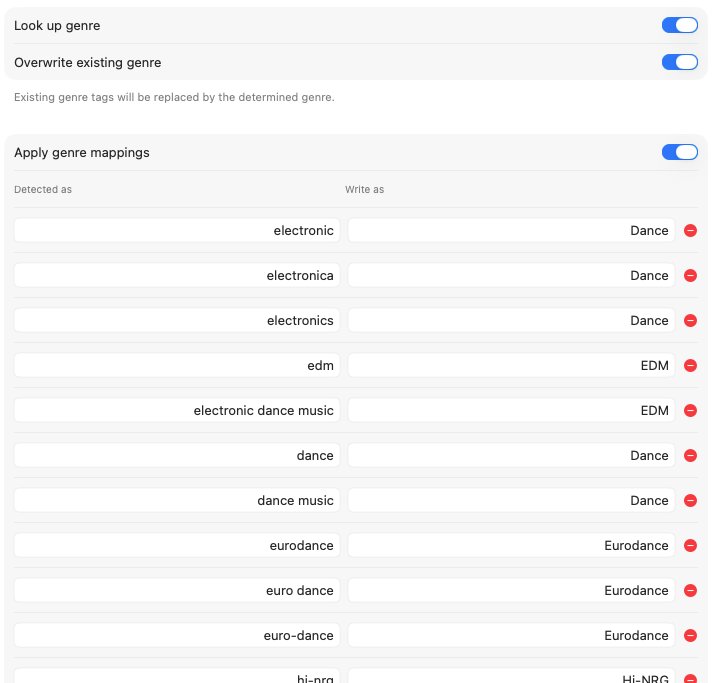Delete the euro-dance mapping row
The image size is (713, 683).
coord(690,636)
